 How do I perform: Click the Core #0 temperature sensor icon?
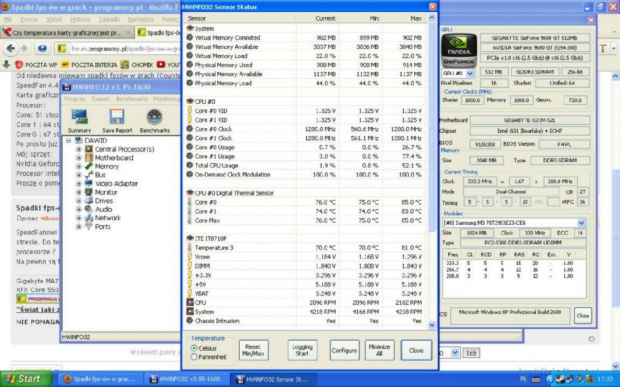tap(190, 202)
